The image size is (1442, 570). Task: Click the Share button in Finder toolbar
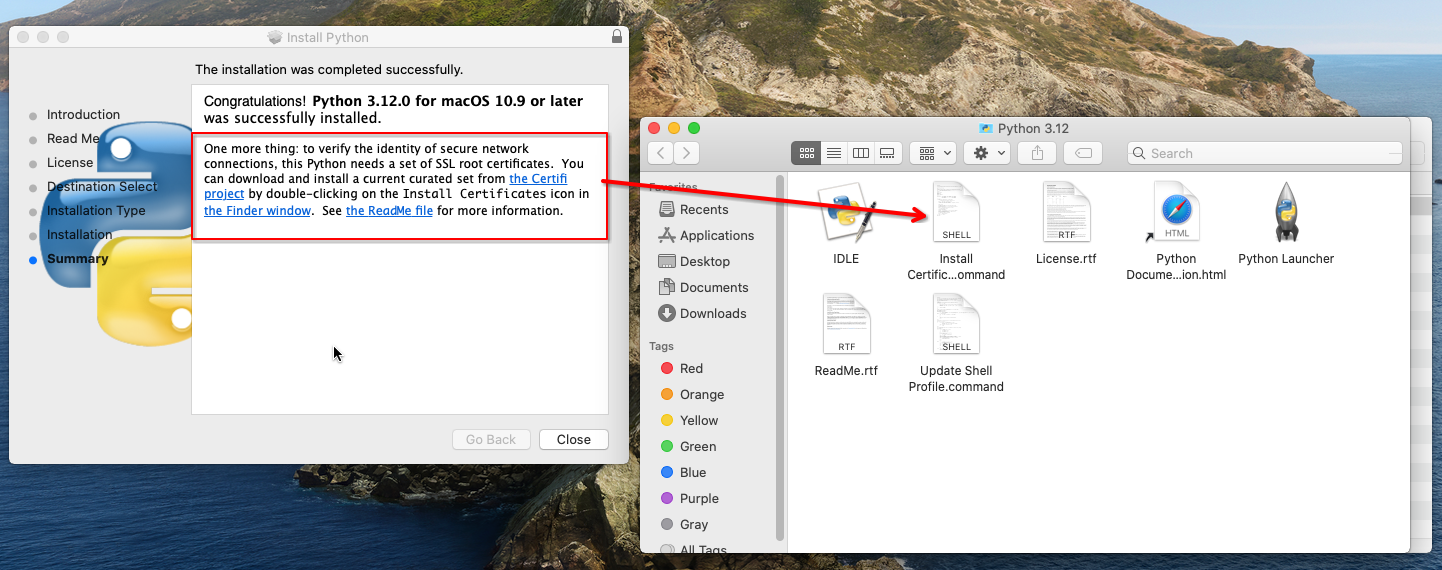tap(1037, 153)
